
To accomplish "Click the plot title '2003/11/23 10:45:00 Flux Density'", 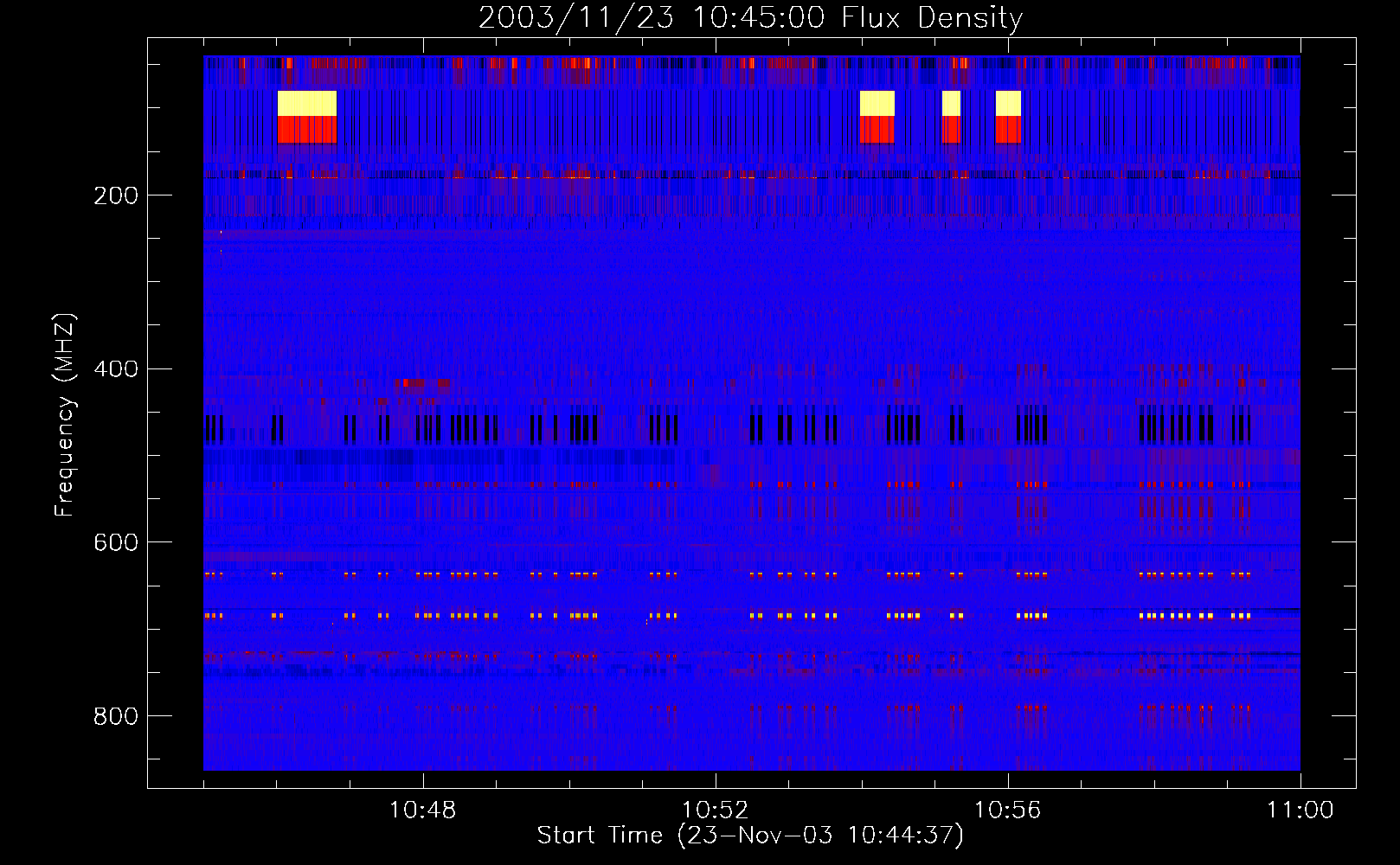I will tap(751, 17).
